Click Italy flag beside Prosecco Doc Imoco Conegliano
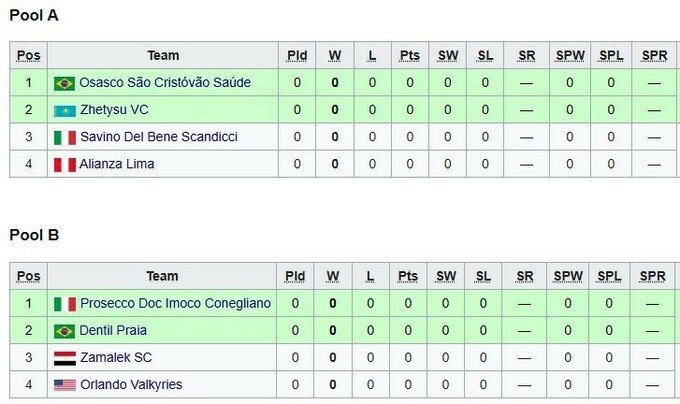680x404 pixels. click(64, 304)
